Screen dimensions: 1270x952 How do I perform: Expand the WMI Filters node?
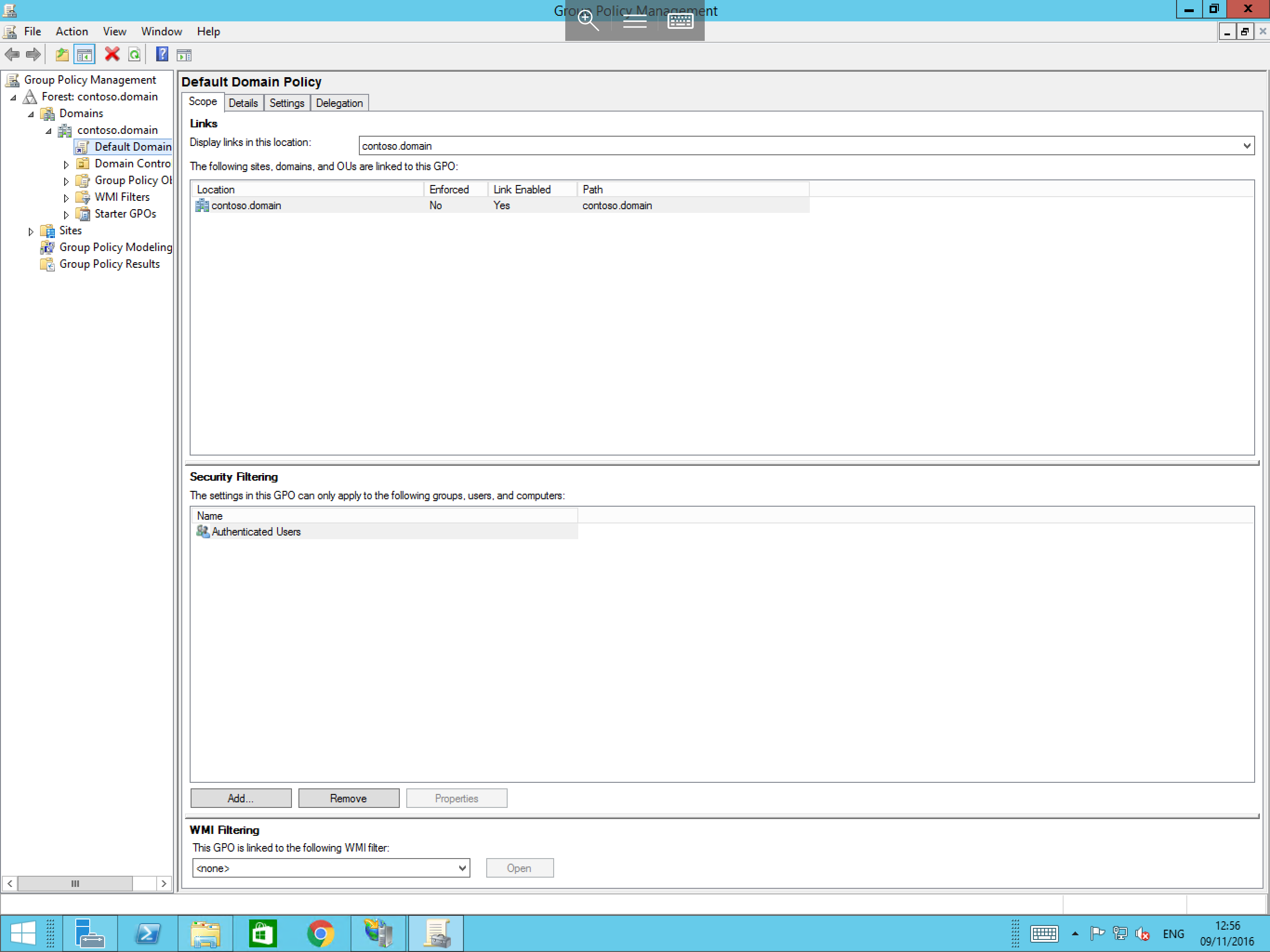click(66, 198)
